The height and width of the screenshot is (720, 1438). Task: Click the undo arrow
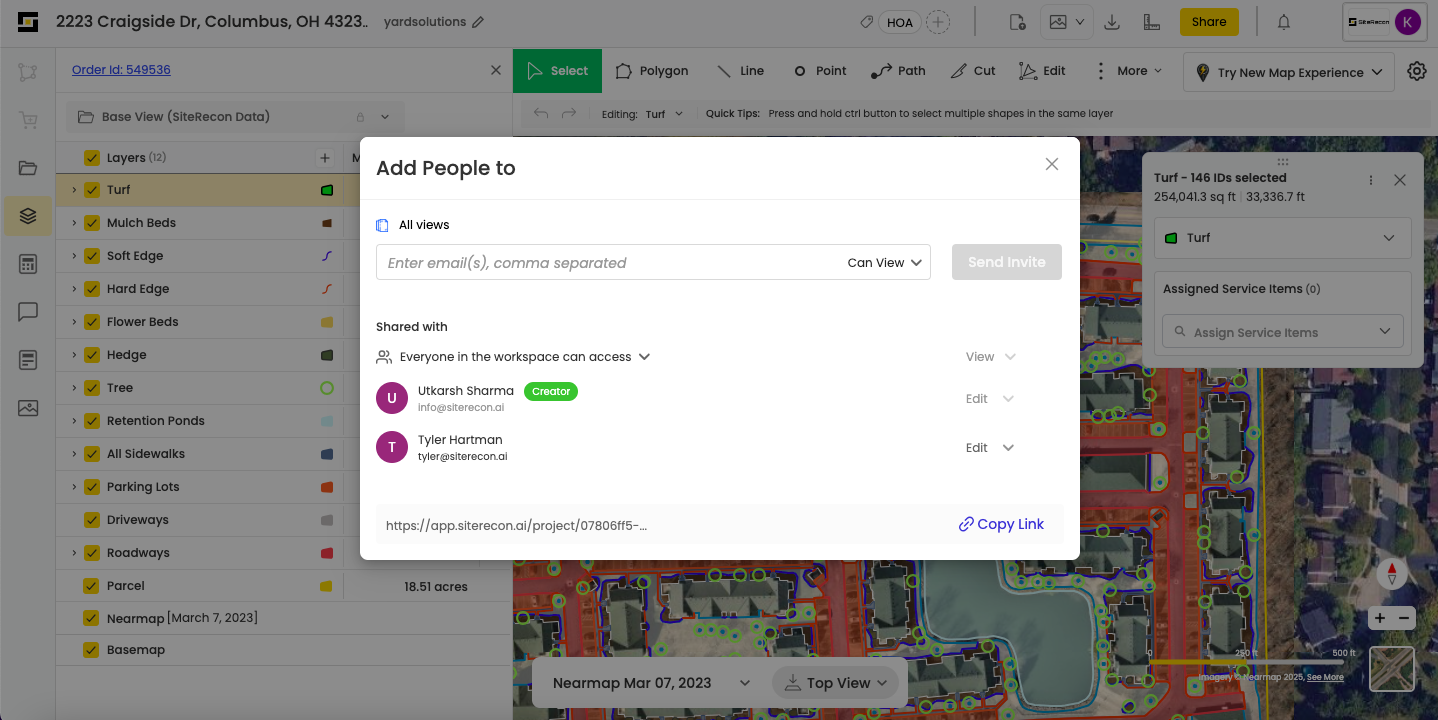pos(541,114)
